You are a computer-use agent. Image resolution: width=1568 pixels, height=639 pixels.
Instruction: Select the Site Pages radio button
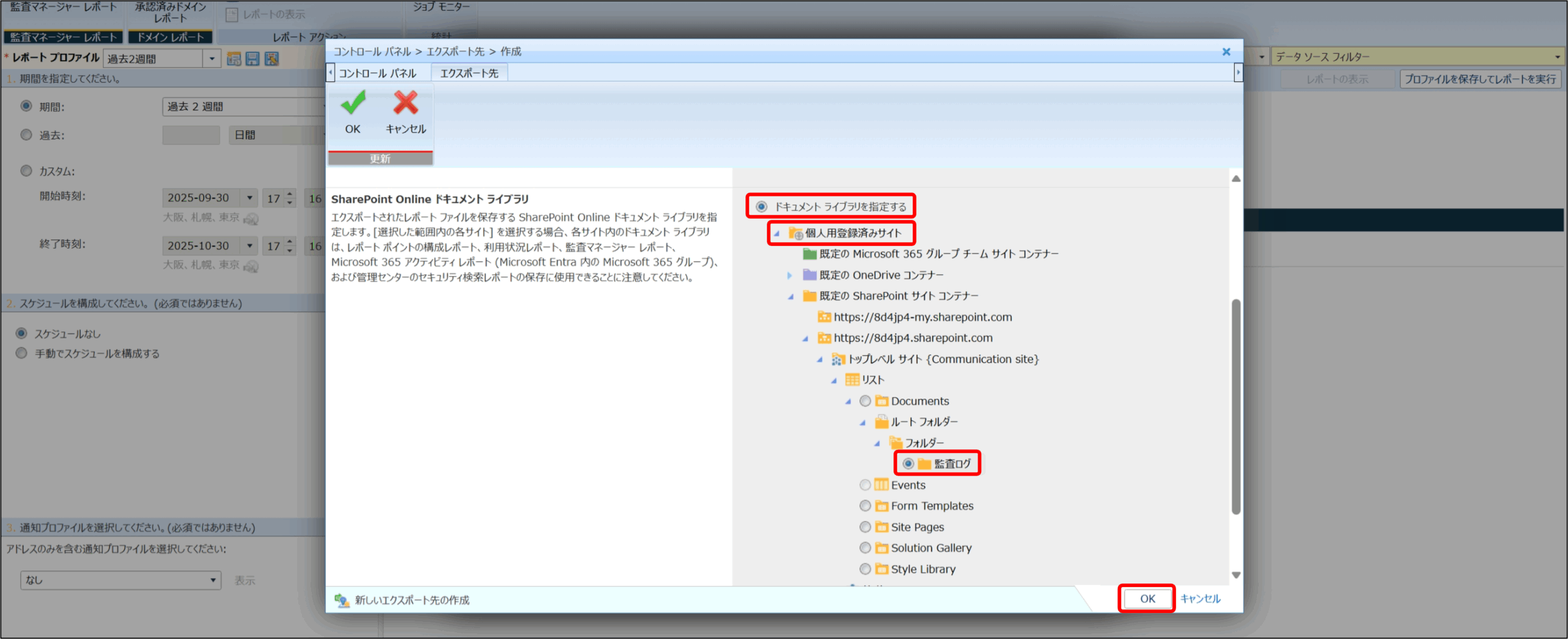[865, 527]
